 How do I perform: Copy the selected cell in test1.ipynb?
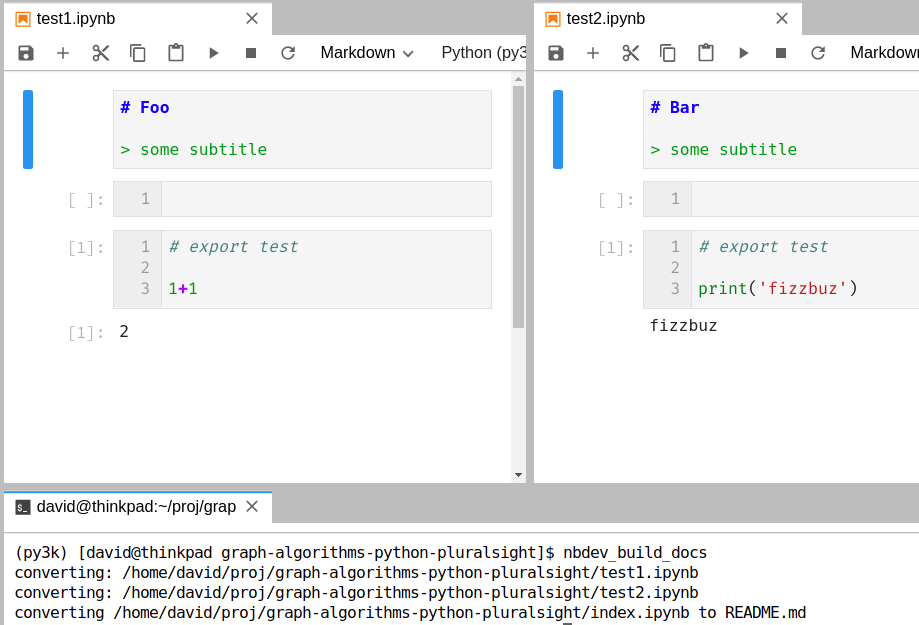click(138, 53)
